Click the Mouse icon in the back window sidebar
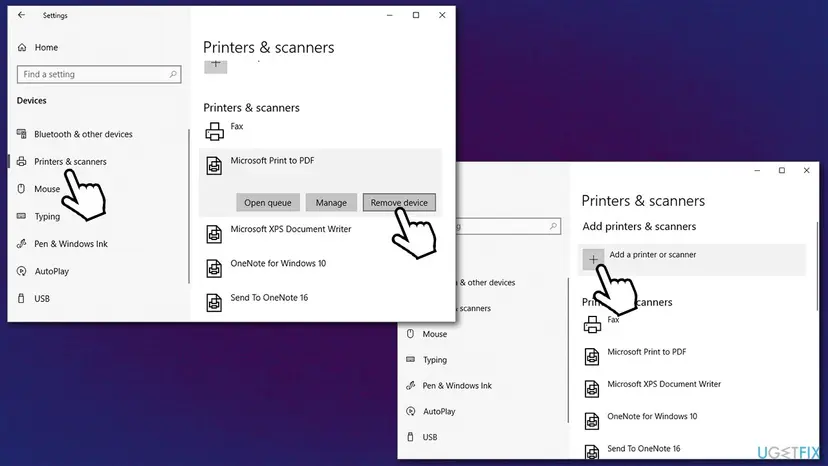This screenshot has height=466, width=828. [410, 334]
